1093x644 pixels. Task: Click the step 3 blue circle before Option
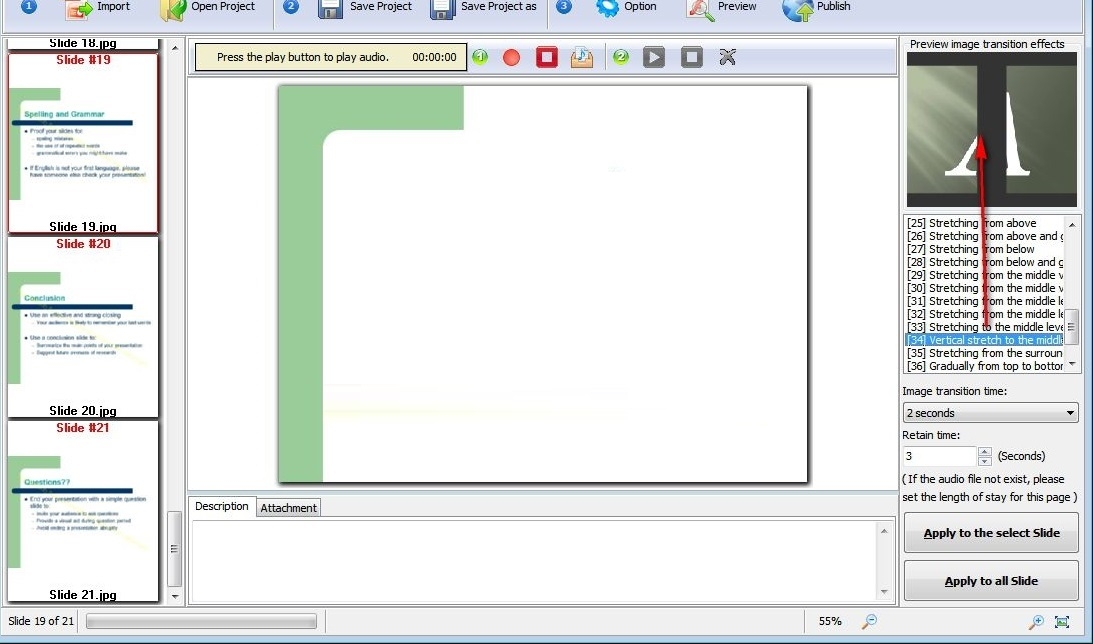(x=564, y=7)
